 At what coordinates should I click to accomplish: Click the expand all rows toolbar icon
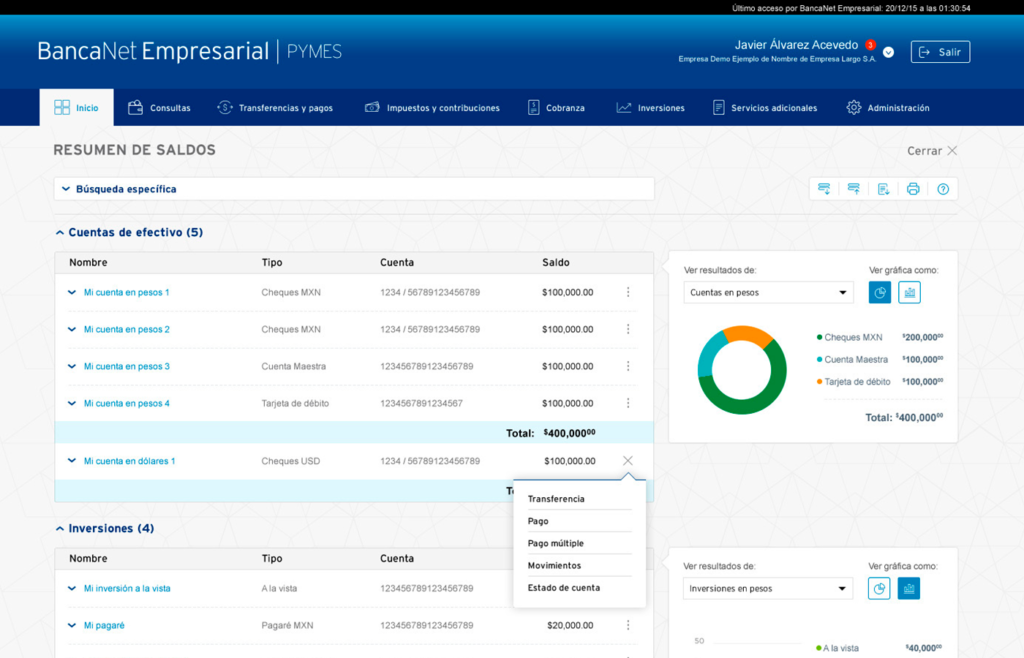click(x=824, y=189)
